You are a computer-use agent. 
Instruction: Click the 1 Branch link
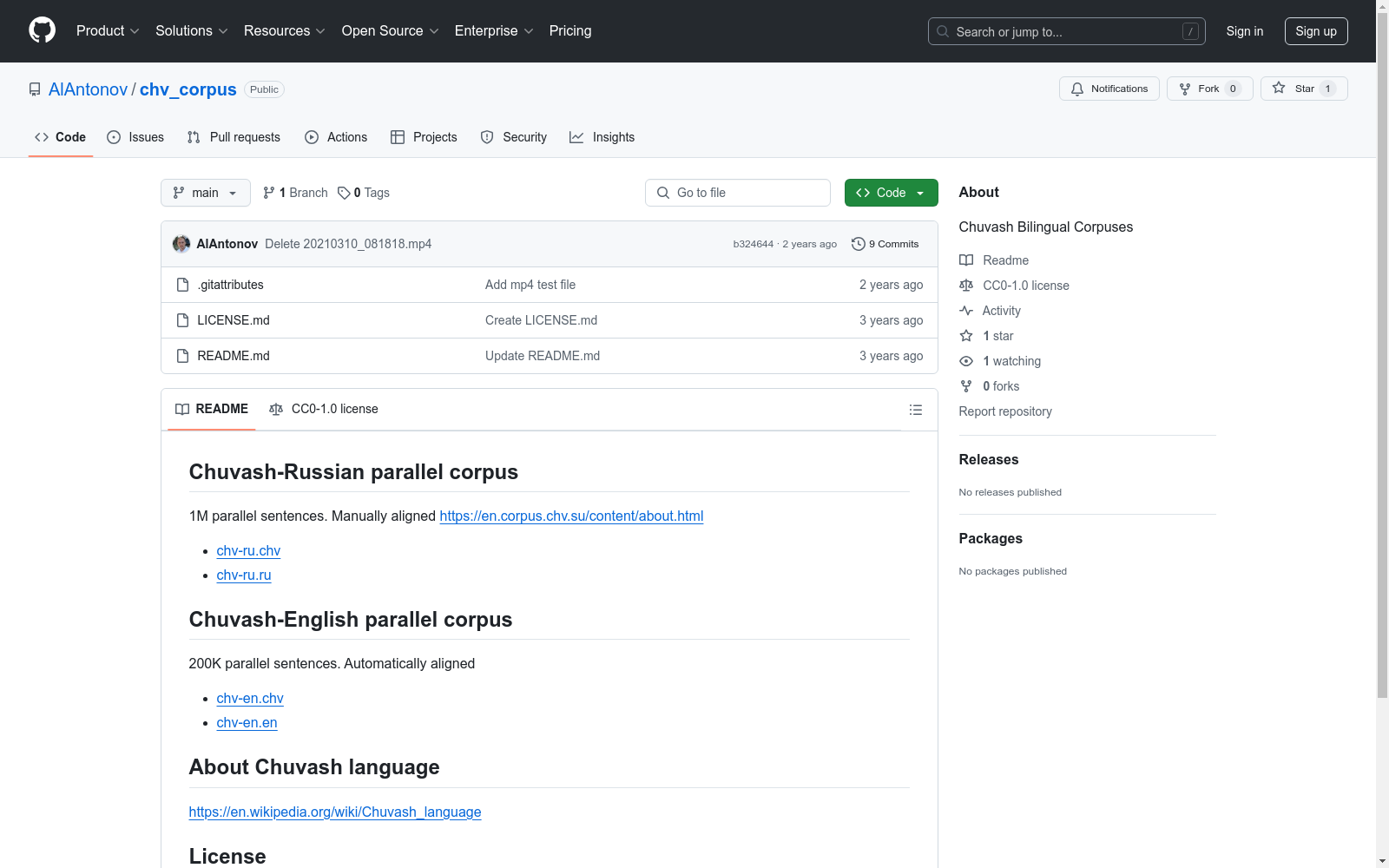pyautogui.click(x=295, y=193)
